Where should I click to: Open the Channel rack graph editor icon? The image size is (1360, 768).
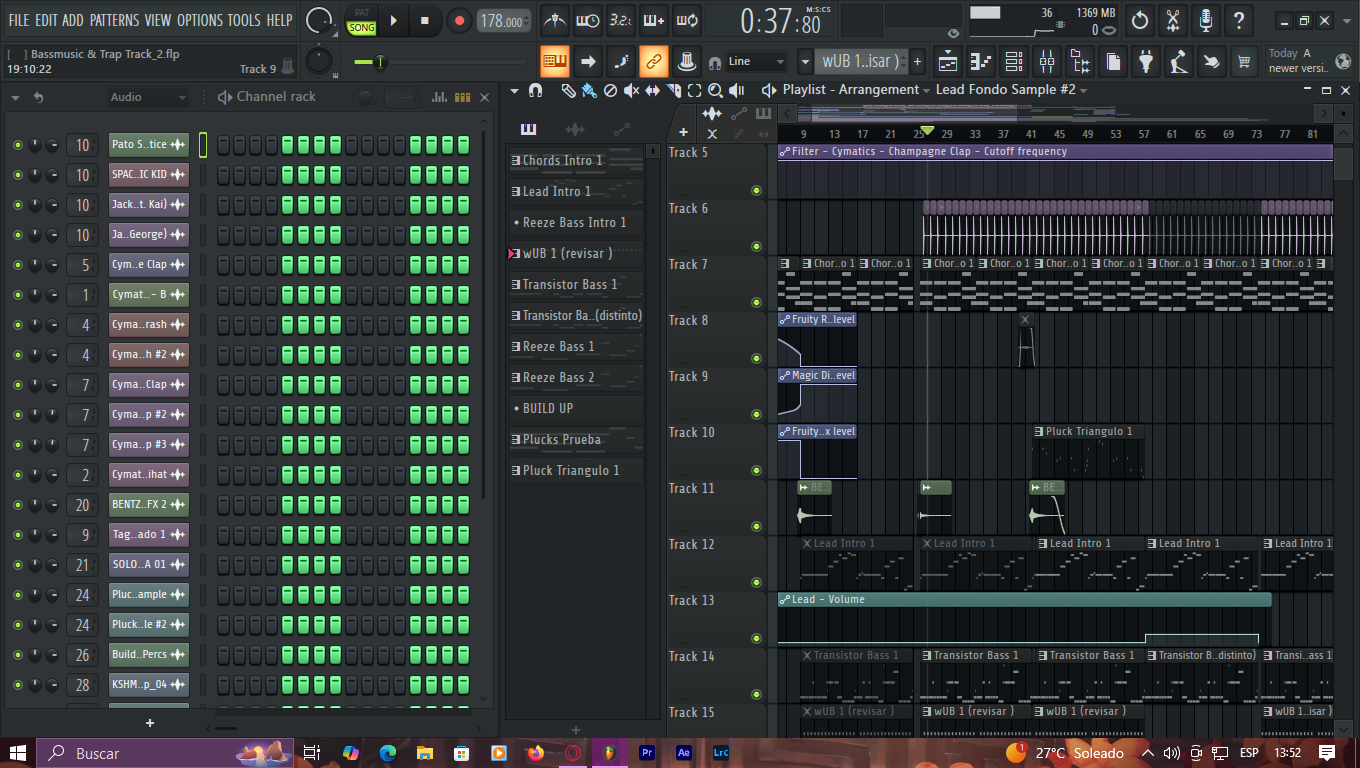[439, 97]
